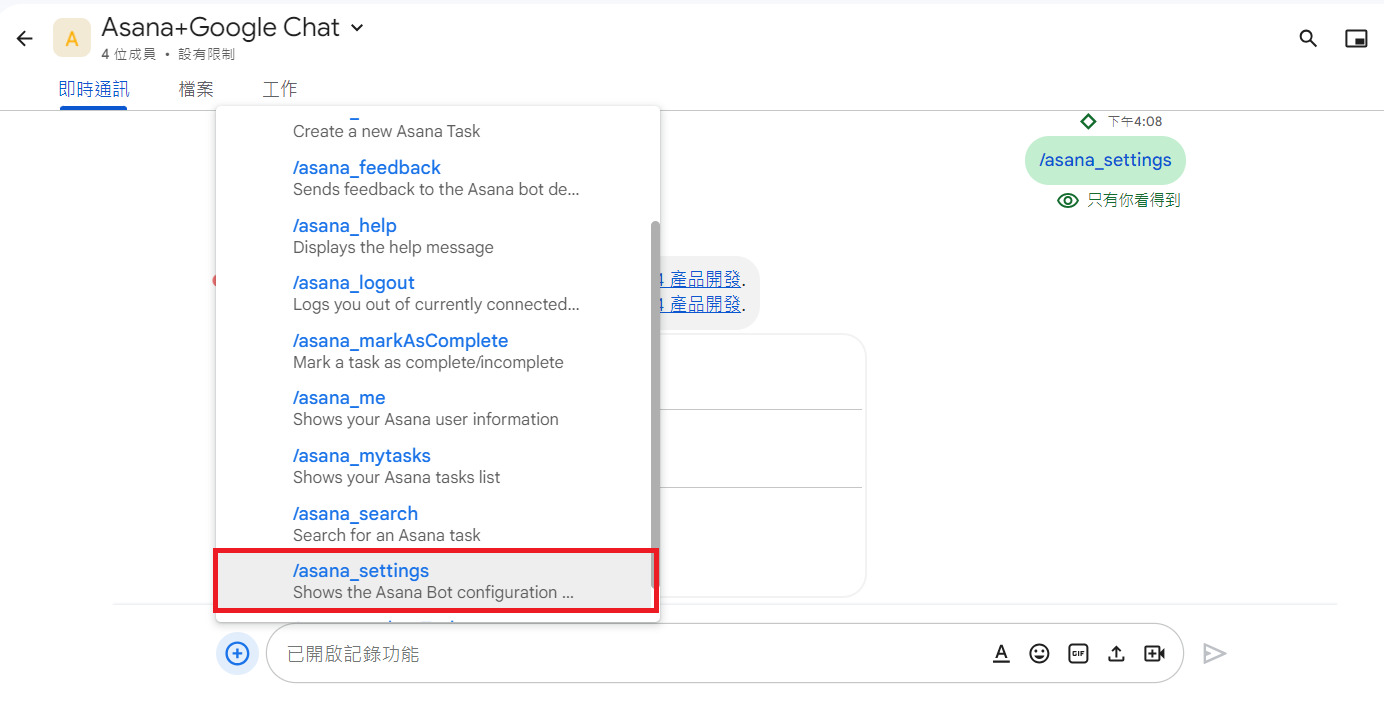Click the 4 位成員 members text
1384x705 pixels.
click(x=129, y=54)
